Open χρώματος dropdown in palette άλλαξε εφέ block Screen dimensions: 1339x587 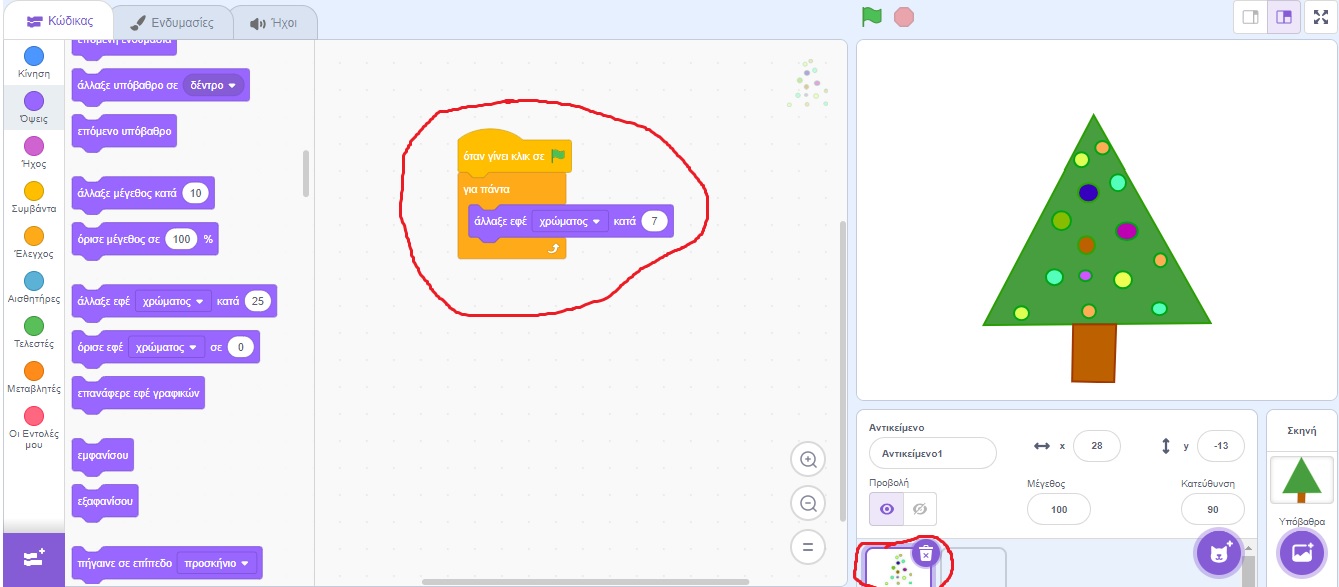174,300
